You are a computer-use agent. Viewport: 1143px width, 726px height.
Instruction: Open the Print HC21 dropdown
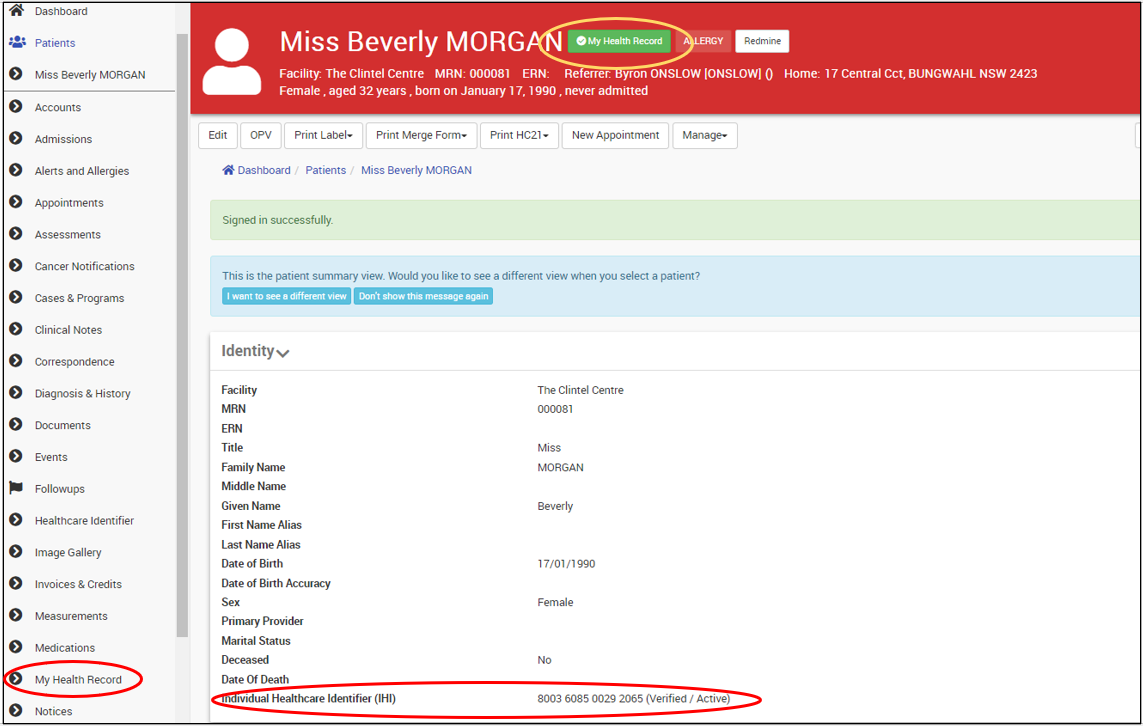click(519, 136)
